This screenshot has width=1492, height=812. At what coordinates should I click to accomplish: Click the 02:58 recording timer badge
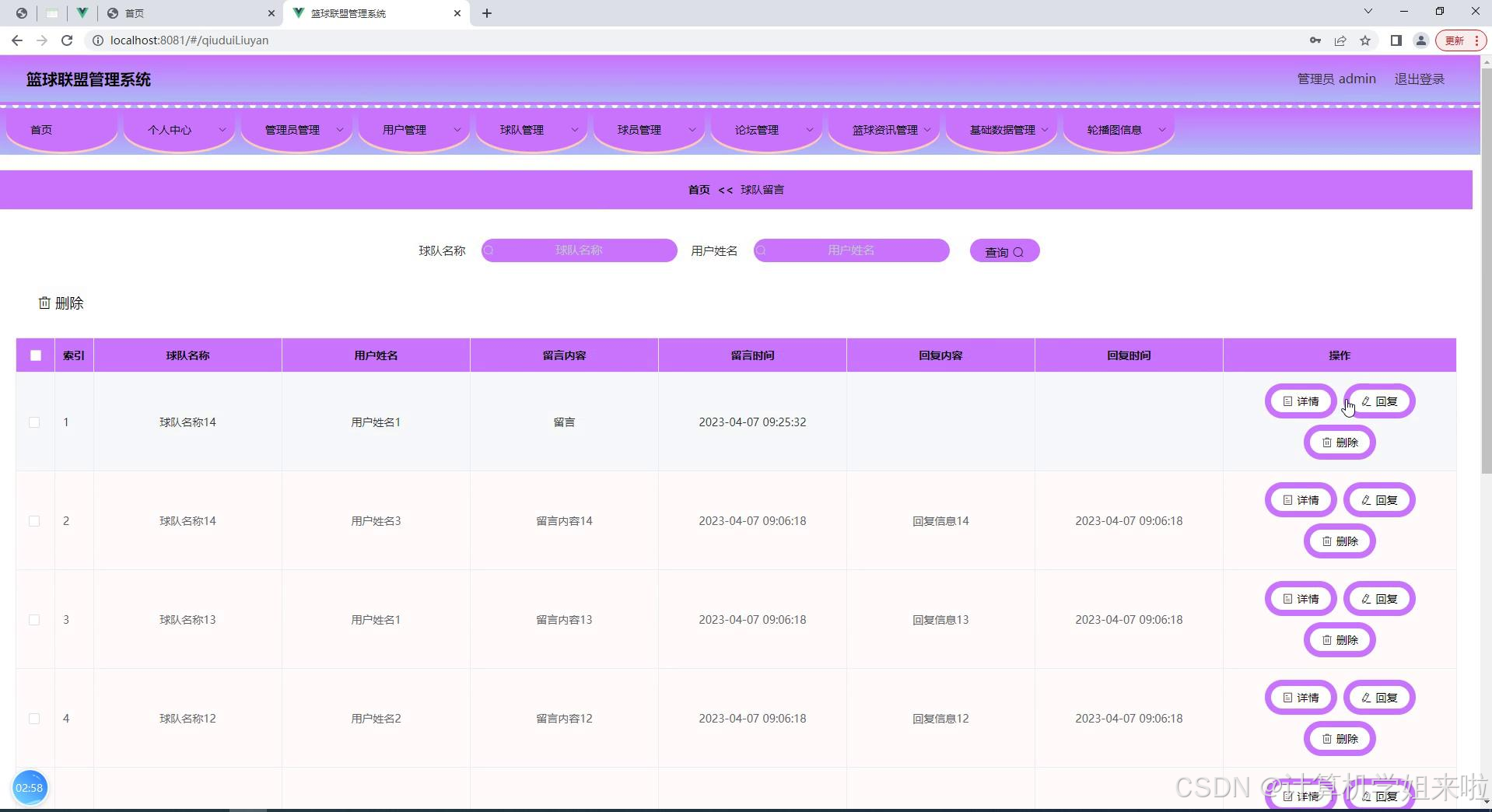pyautogui.click(x=30, y=788)
